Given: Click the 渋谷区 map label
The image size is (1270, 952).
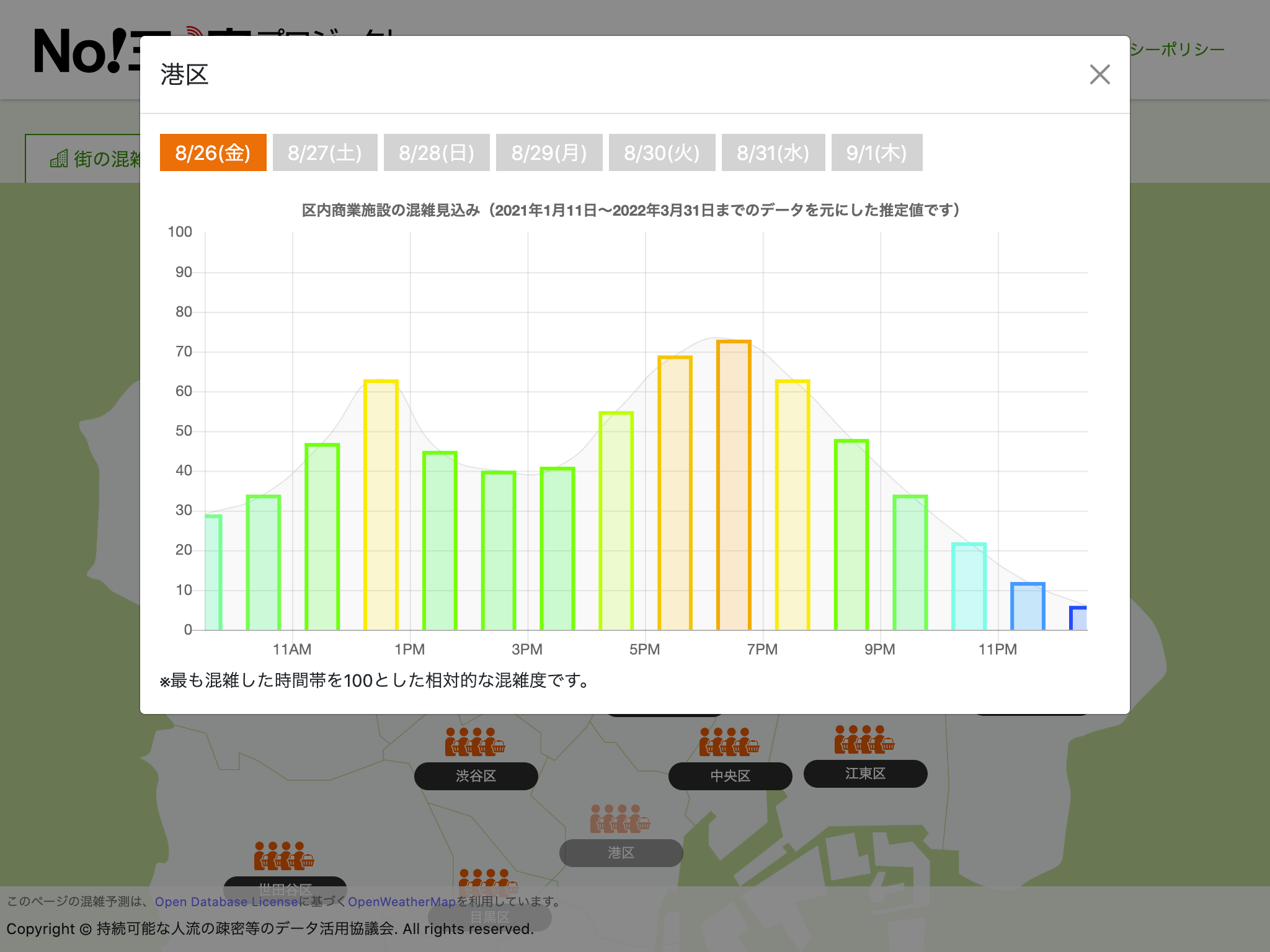Looking at the screenshot, I should coord(476,776).
